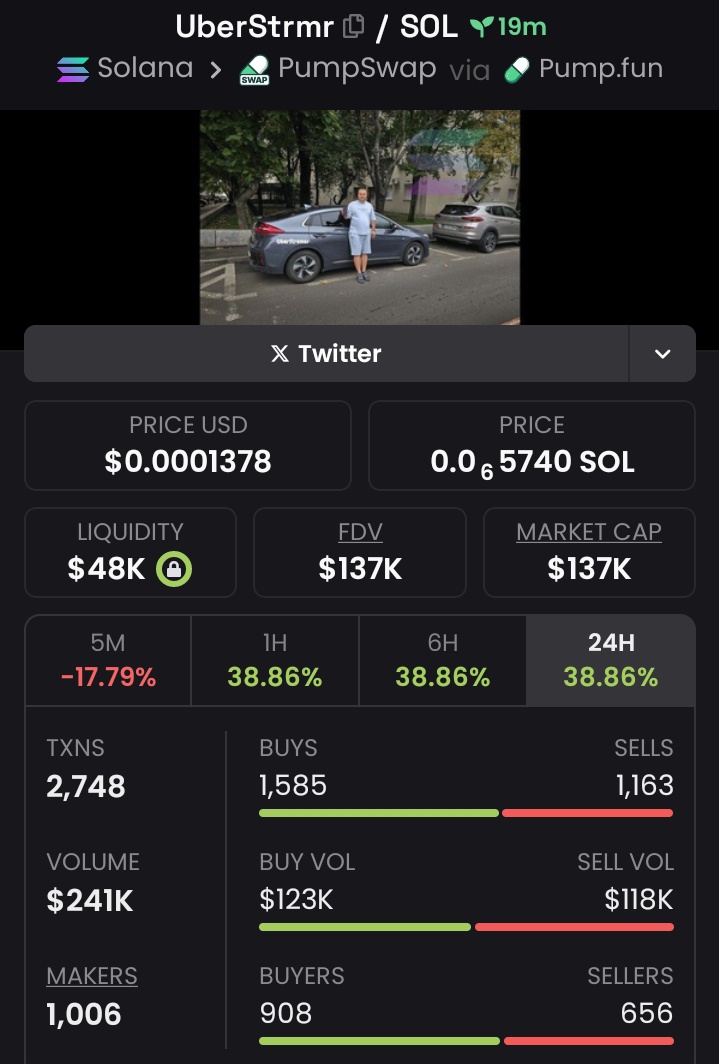Expand the social links chevron dropdown
This screenshot has height=1064, width=719.
[662, 354]
